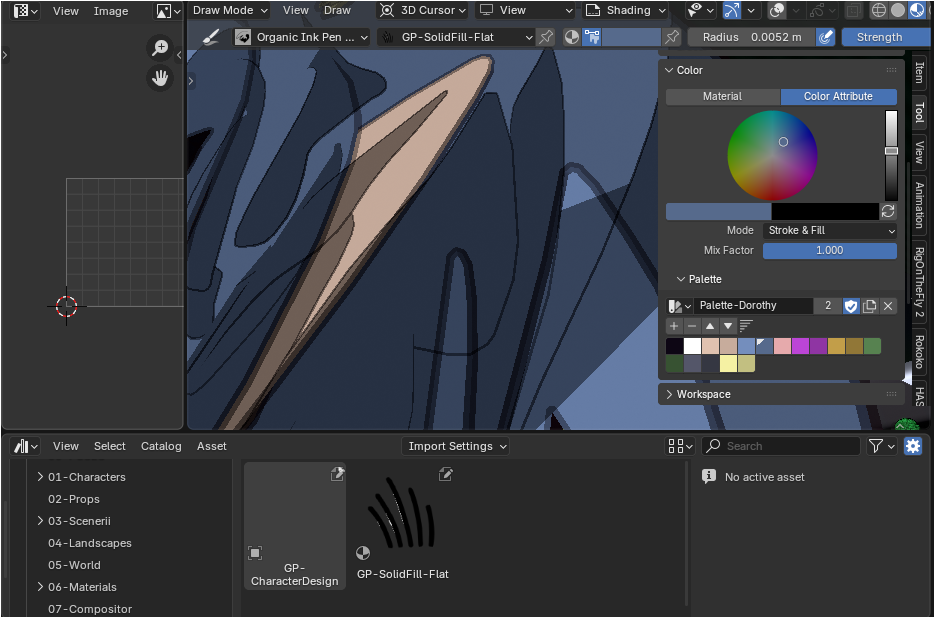Screen dimensions: 935x618
Task: Click the zoom magnifier icon in image editor
Action: [160, 48]
